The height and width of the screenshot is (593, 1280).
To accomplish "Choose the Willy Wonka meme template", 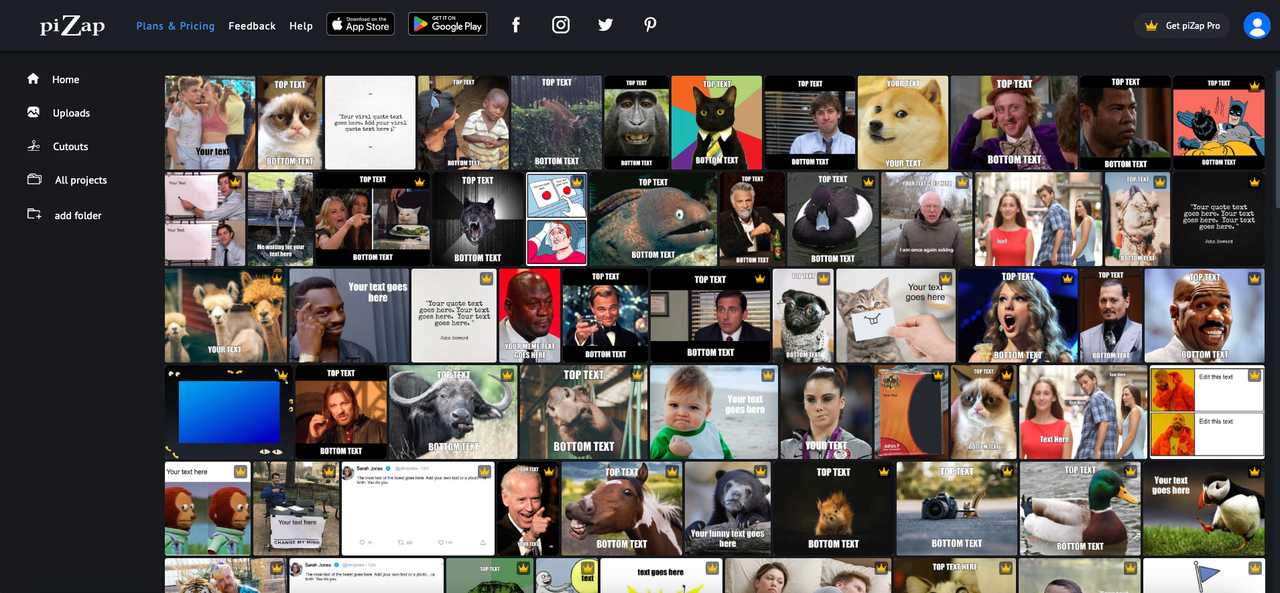I will pos(1014,122).
